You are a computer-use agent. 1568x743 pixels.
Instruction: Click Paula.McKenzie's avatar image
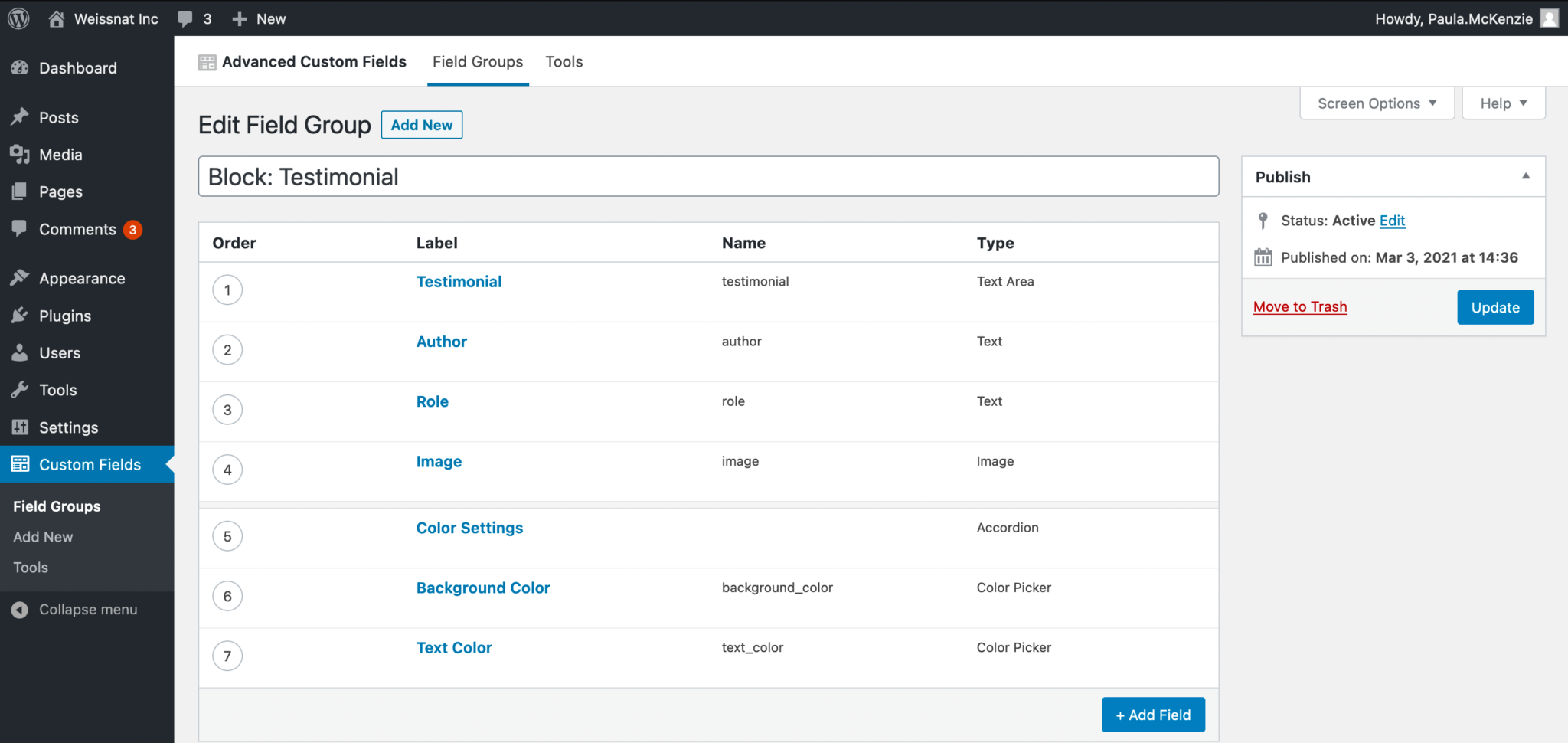[x=1549, y=18]
